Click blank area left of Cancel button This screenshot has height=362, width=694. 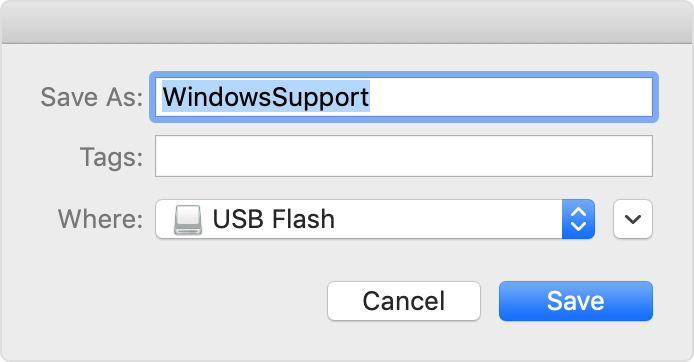pos(177,301)
